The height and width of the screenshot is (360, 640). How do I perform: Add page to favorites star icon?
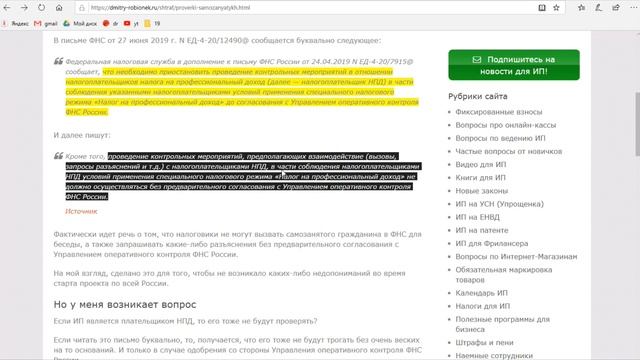(x=556, y=8)
